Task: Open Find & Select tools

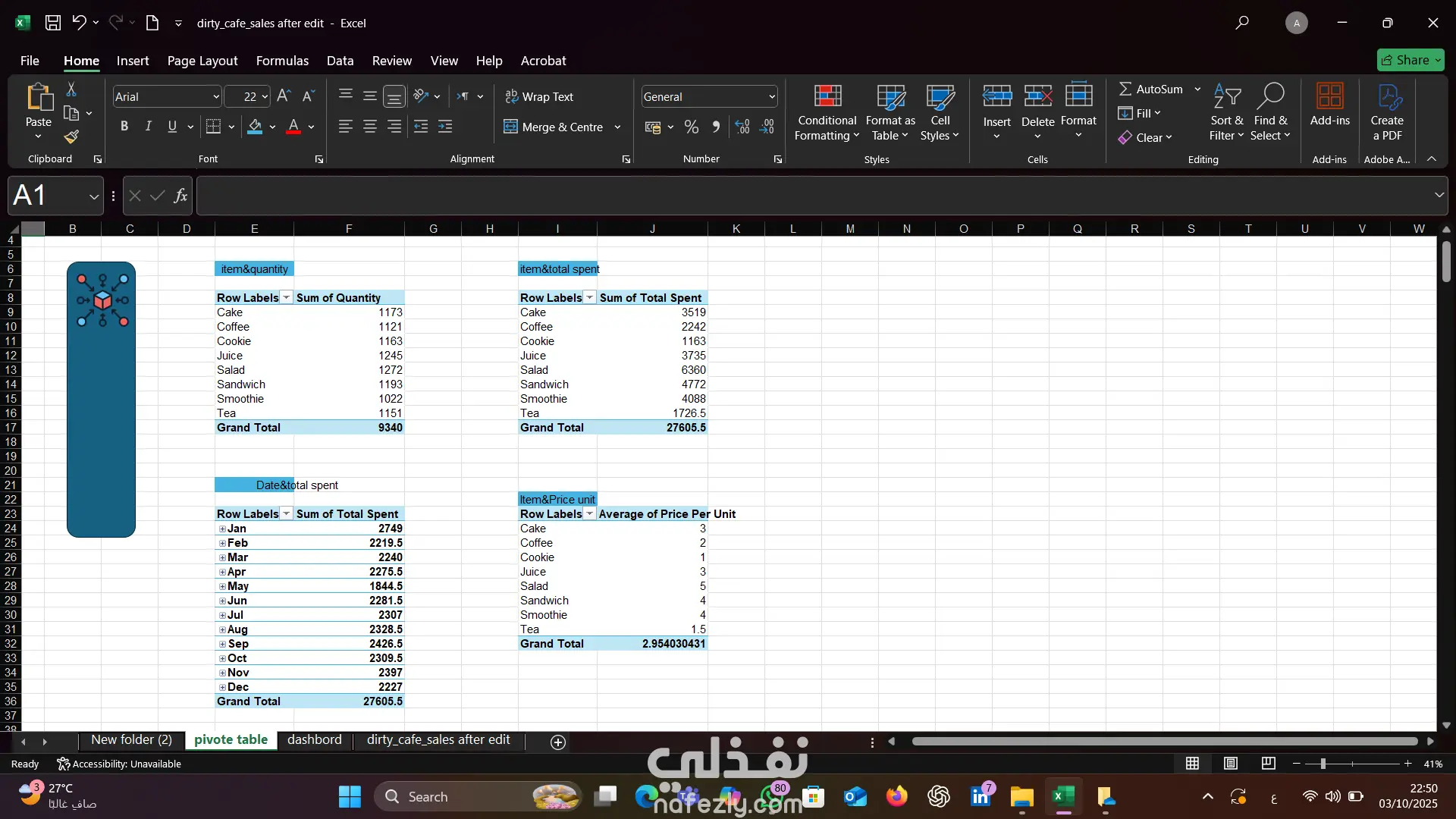Action: (x=1270, y=112)
